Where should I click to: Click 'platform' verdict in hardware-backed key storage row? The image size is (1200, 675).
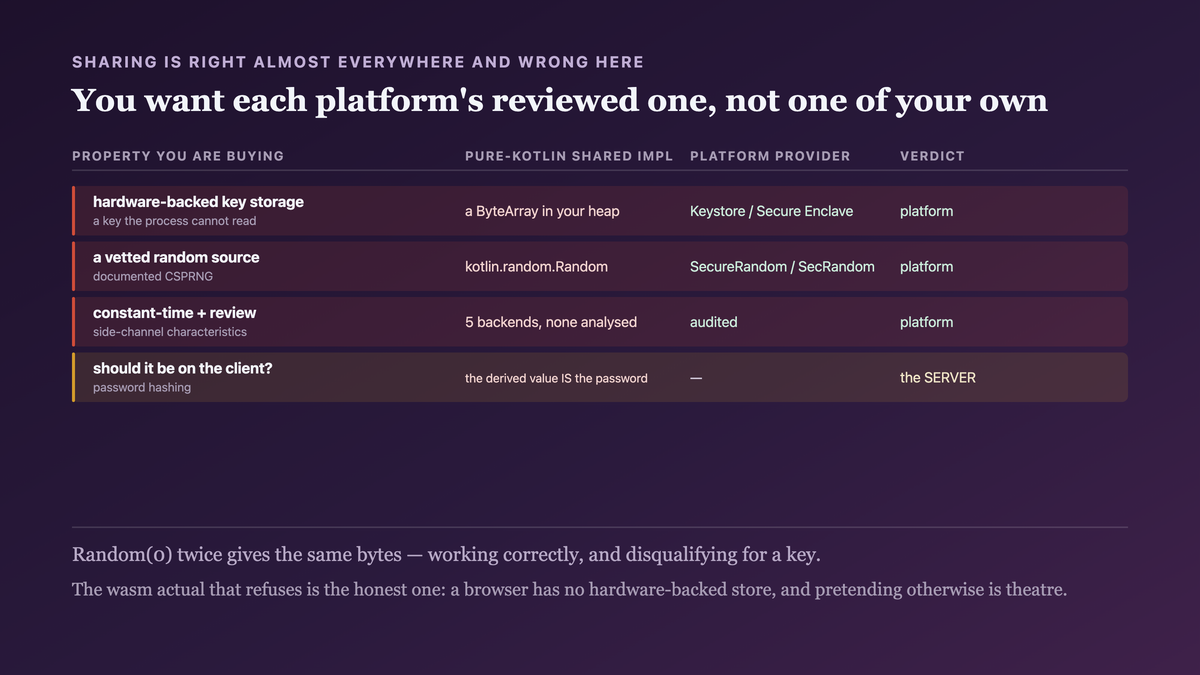(x=926, y=211)
